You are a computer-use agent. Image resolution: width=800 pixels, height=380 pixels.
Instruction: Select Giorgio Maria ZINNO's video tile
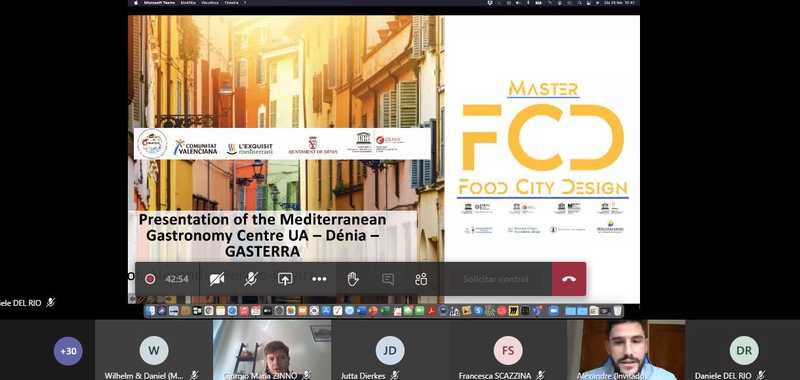point(272,350)
